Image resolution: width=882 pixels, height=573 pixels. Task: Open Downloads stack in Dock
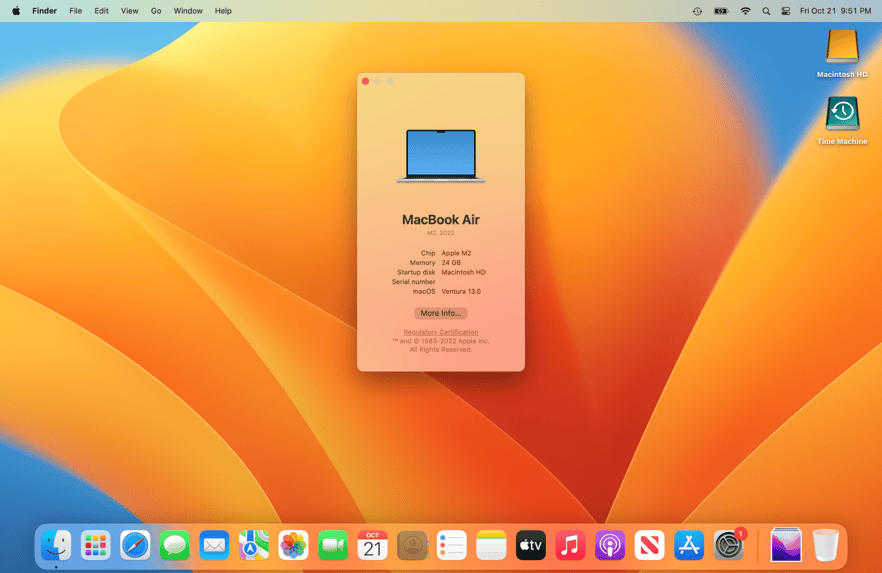[x=786, y=545]
